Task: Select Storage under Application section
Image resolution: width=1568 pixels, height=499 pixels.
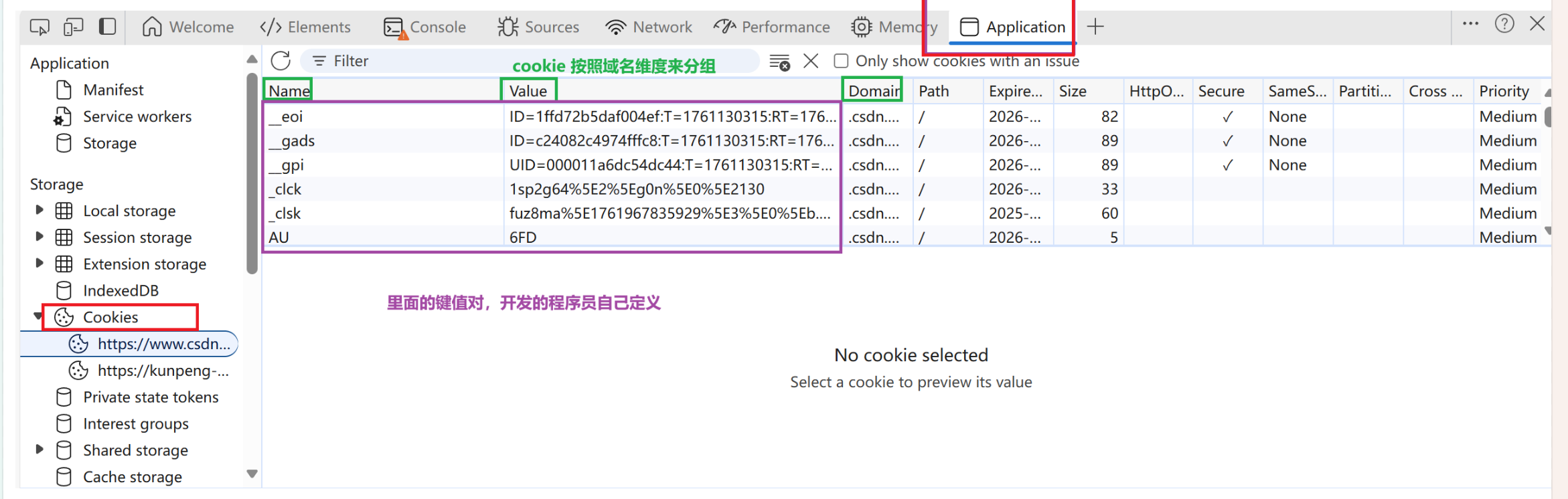Action: click(x=110, y=143)
